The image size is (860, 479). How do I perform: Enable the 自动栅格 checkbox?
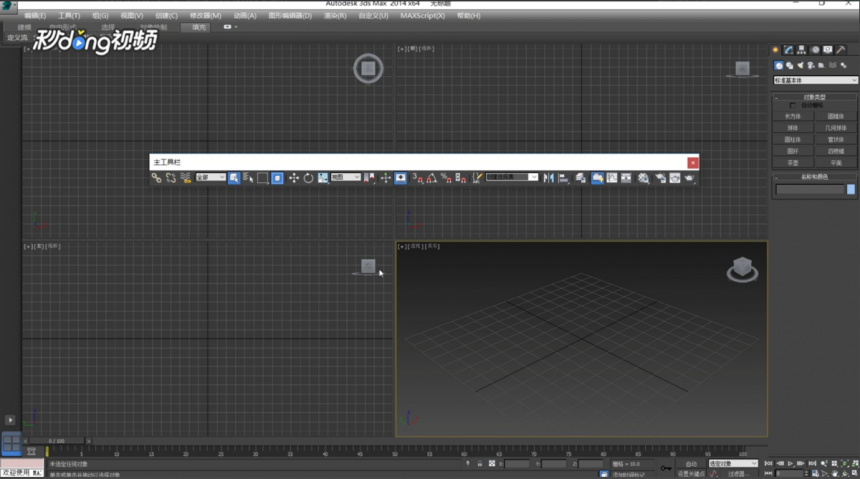(793, 105)
